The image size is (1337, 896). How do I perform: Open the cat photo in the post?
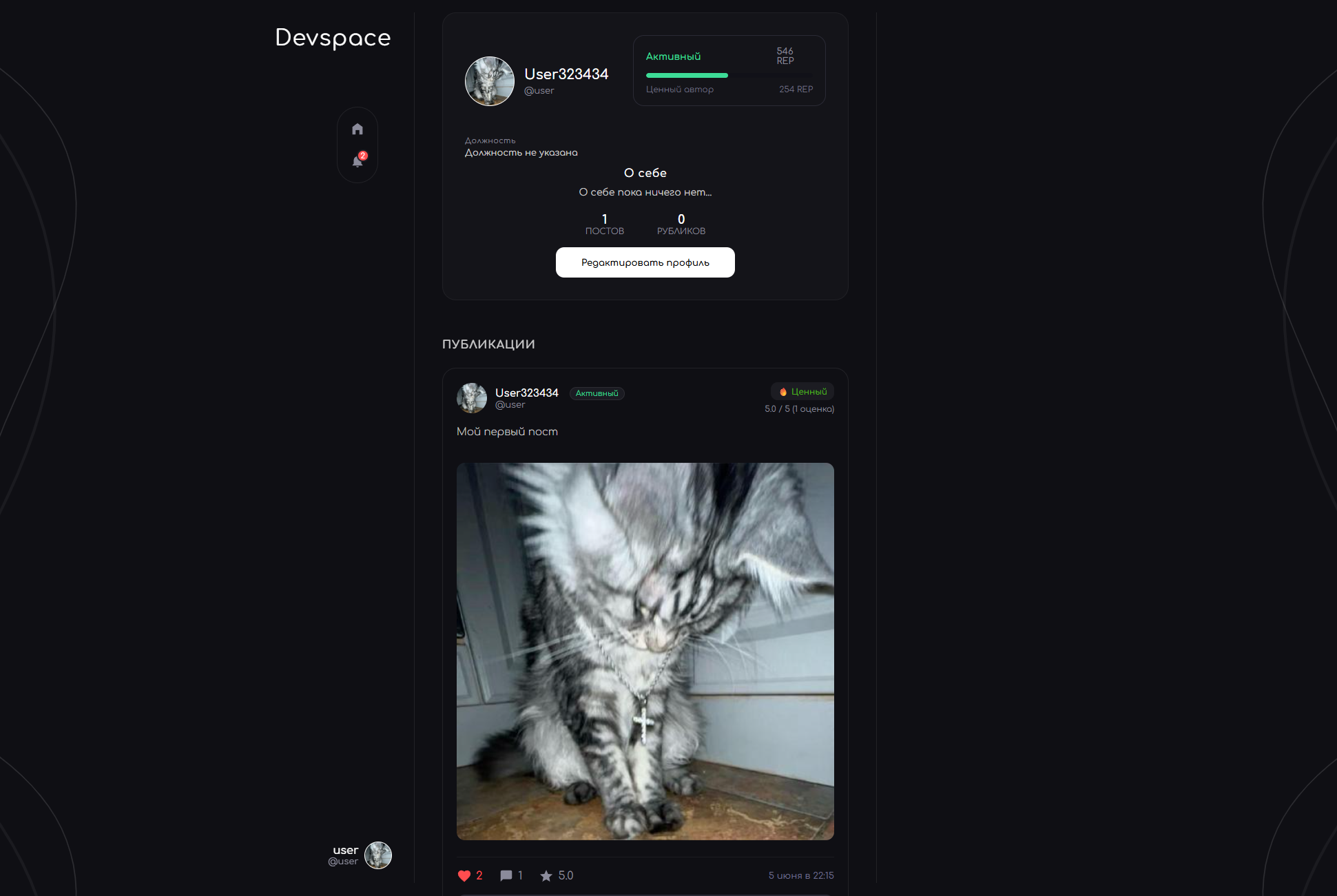click(645, 652)
